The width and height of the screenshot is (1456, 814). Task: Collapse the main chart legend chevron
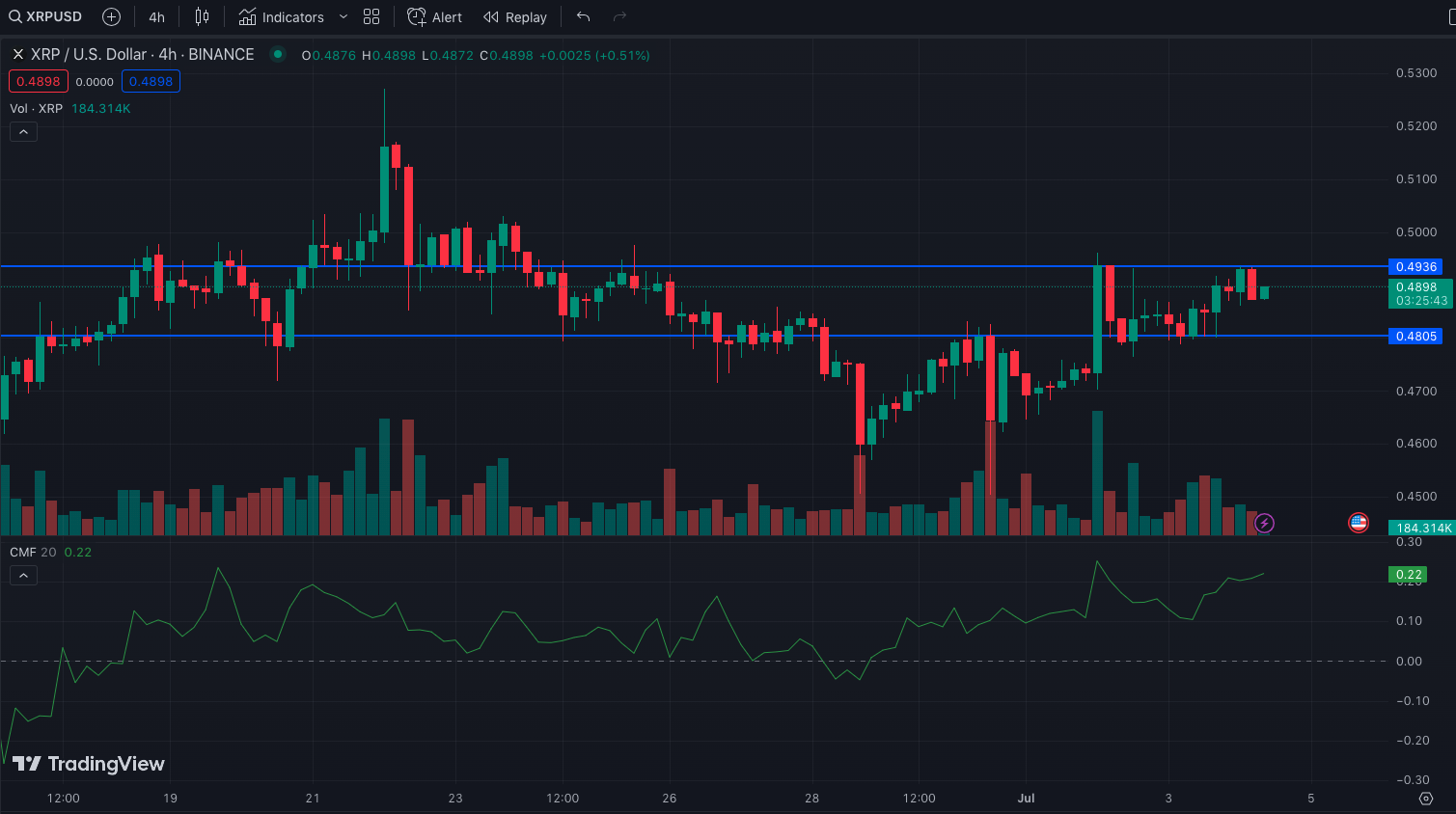(23, 132)
